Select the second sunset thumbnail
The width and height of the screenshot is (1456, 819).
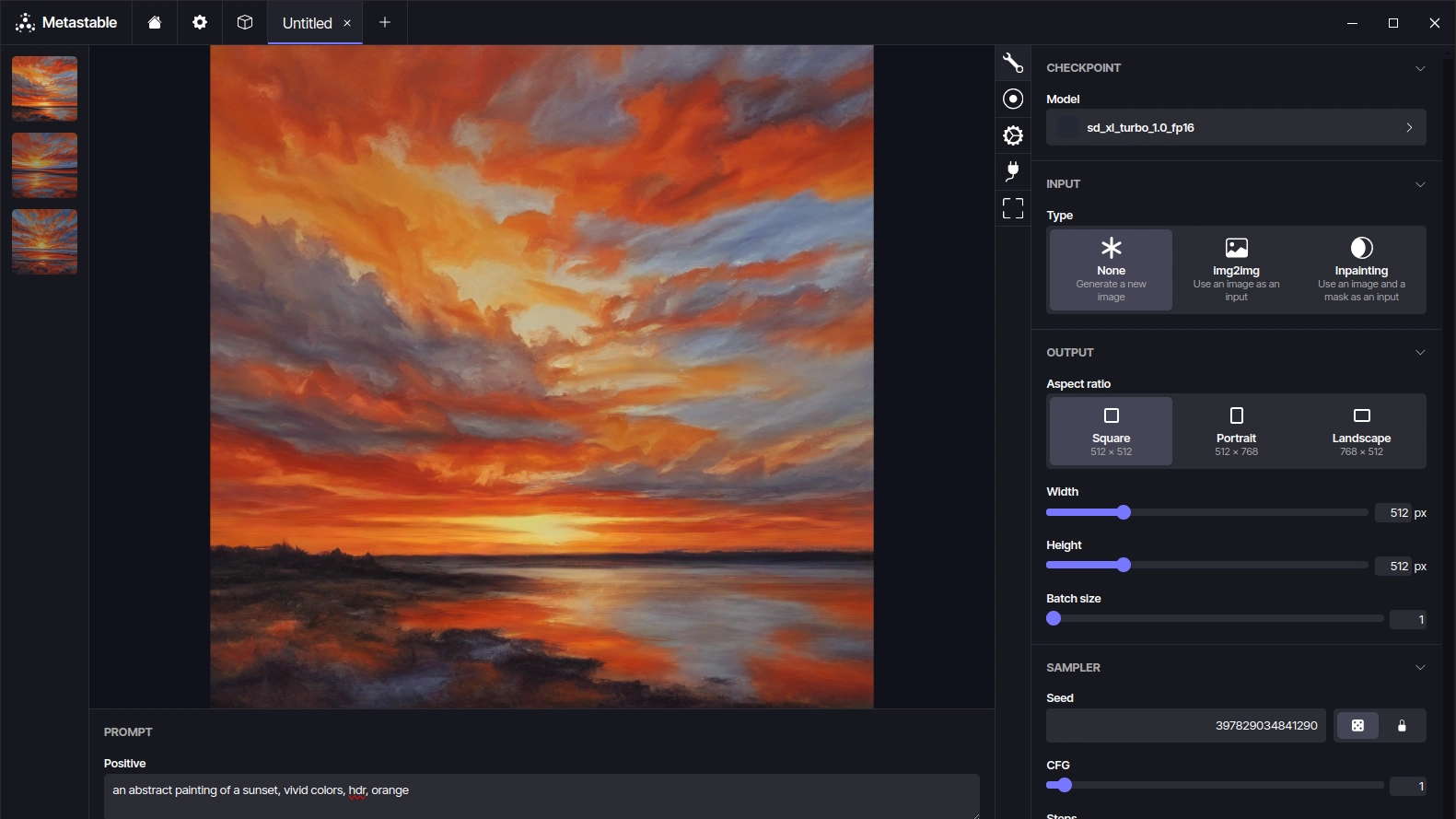point(44,165)
